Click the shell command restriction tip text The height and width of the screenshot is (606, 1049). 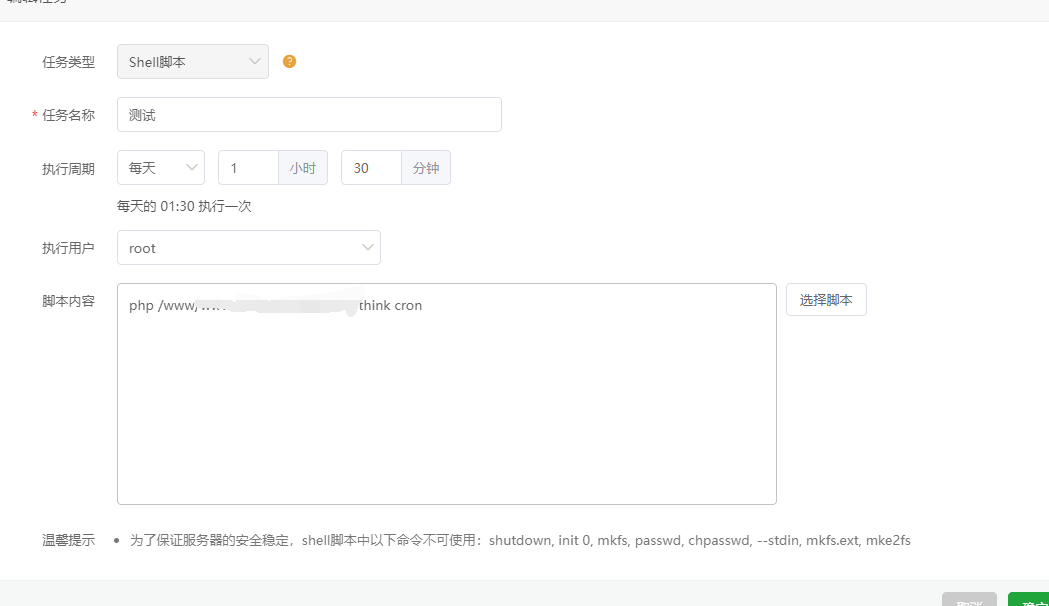click(x=520, y=540)
